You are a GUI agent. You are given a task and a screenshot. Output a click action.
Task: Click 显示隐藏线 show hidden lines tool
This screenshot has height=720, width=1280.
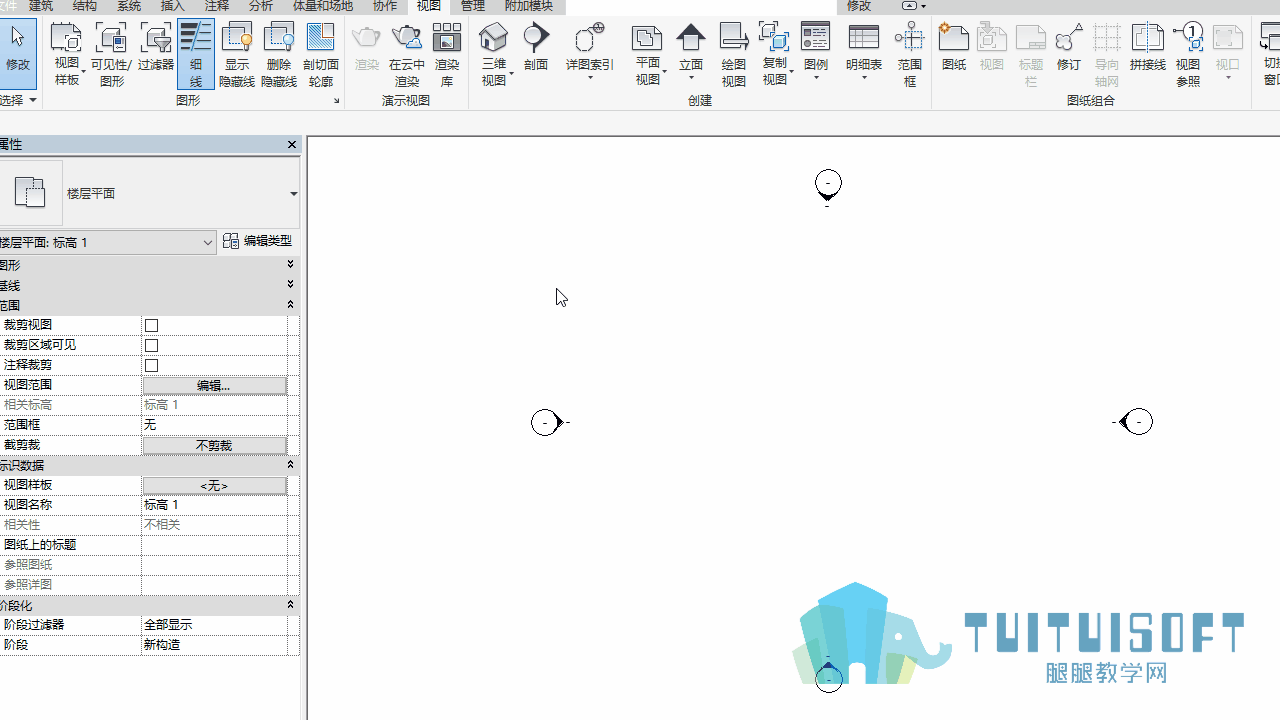tap(237, 55)
